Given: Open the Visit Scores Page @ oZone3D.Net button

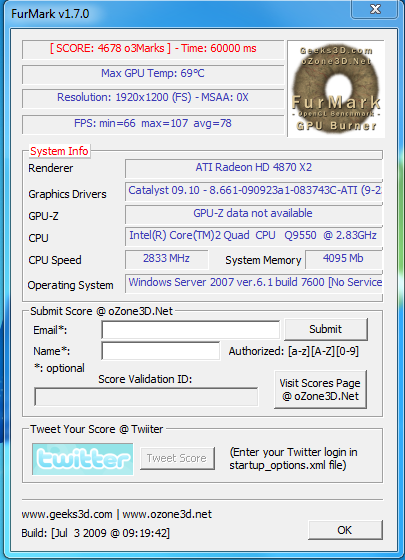Looking at the screenshot, I should (x=320, y=390).
